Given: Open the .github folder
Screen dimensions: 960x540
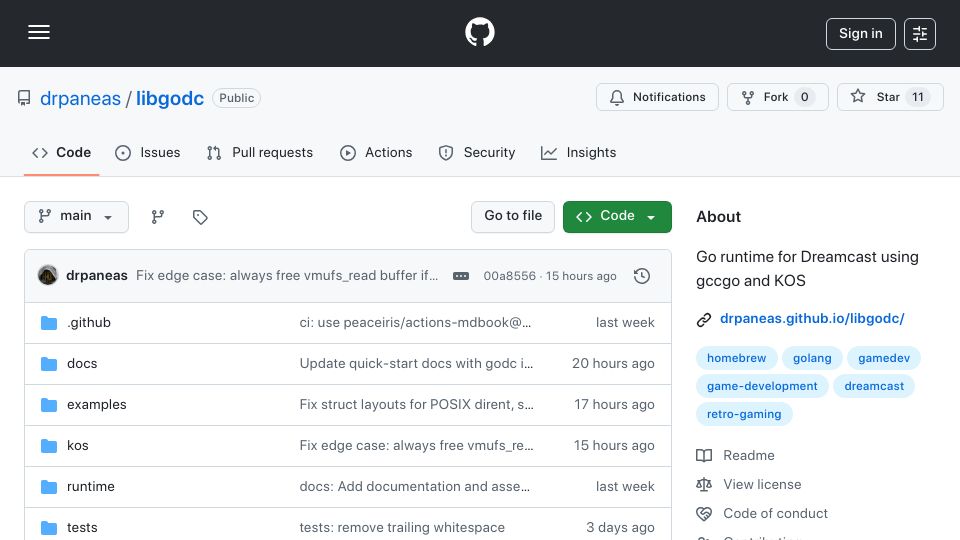Looking at the screenshot, I should pos(89,323).
